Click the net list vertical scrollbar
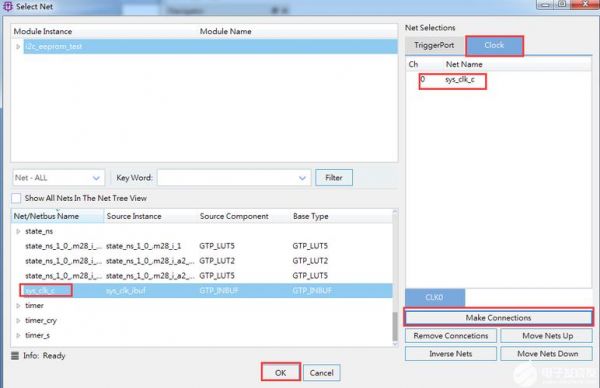Viewport: 600px width, 388px height. pos(395,326)
